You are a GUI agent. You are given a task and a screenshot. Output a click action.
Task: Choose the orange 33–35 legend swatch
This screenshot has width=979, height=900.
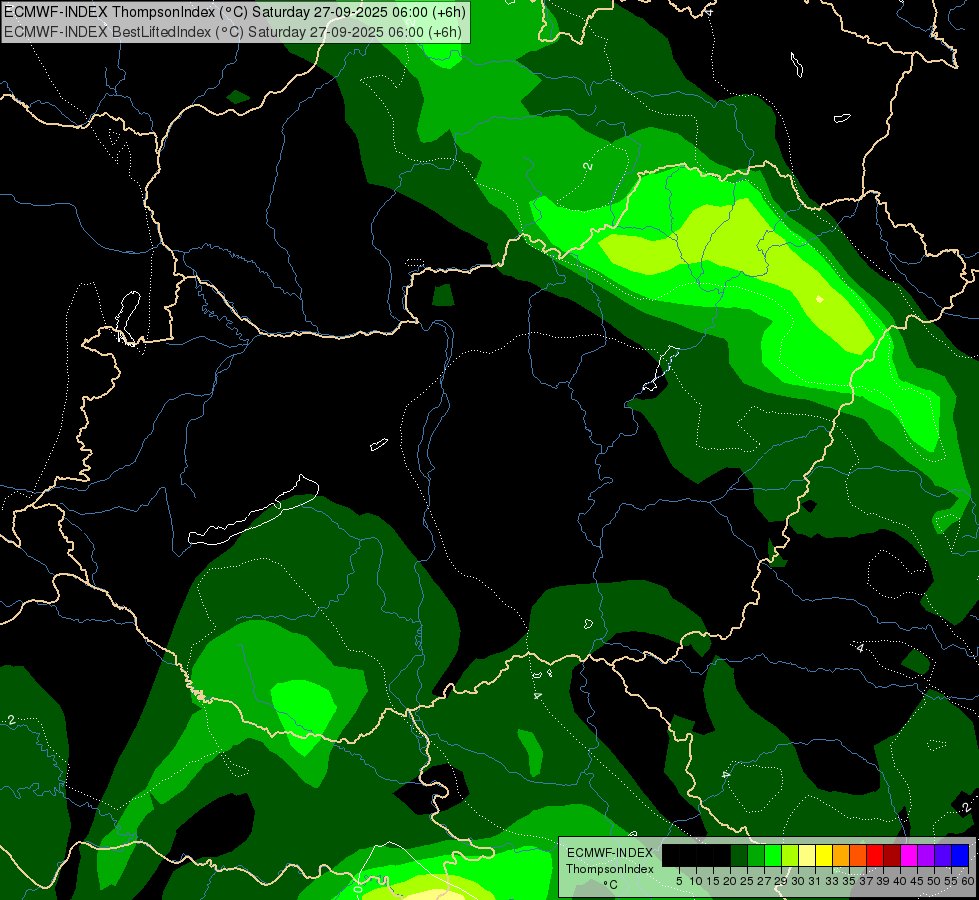pyautogui.click(x=840, y=855)
